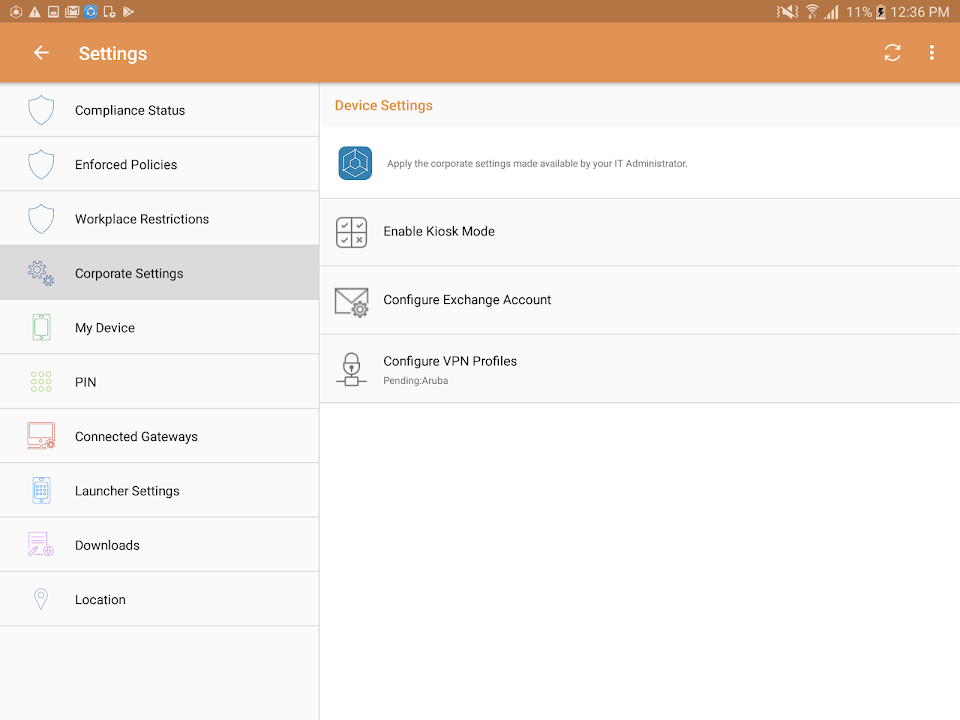This screenshot has width=960, height=720.
Task: Tap the Wi-Fi signal status icon
Action: pyautogui.click(x=812, y=12)
